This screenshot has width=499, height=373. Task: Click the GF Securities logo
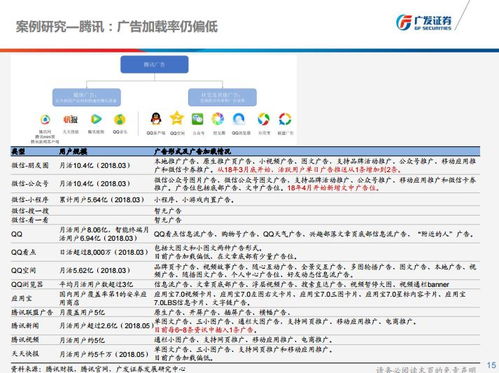423,22
